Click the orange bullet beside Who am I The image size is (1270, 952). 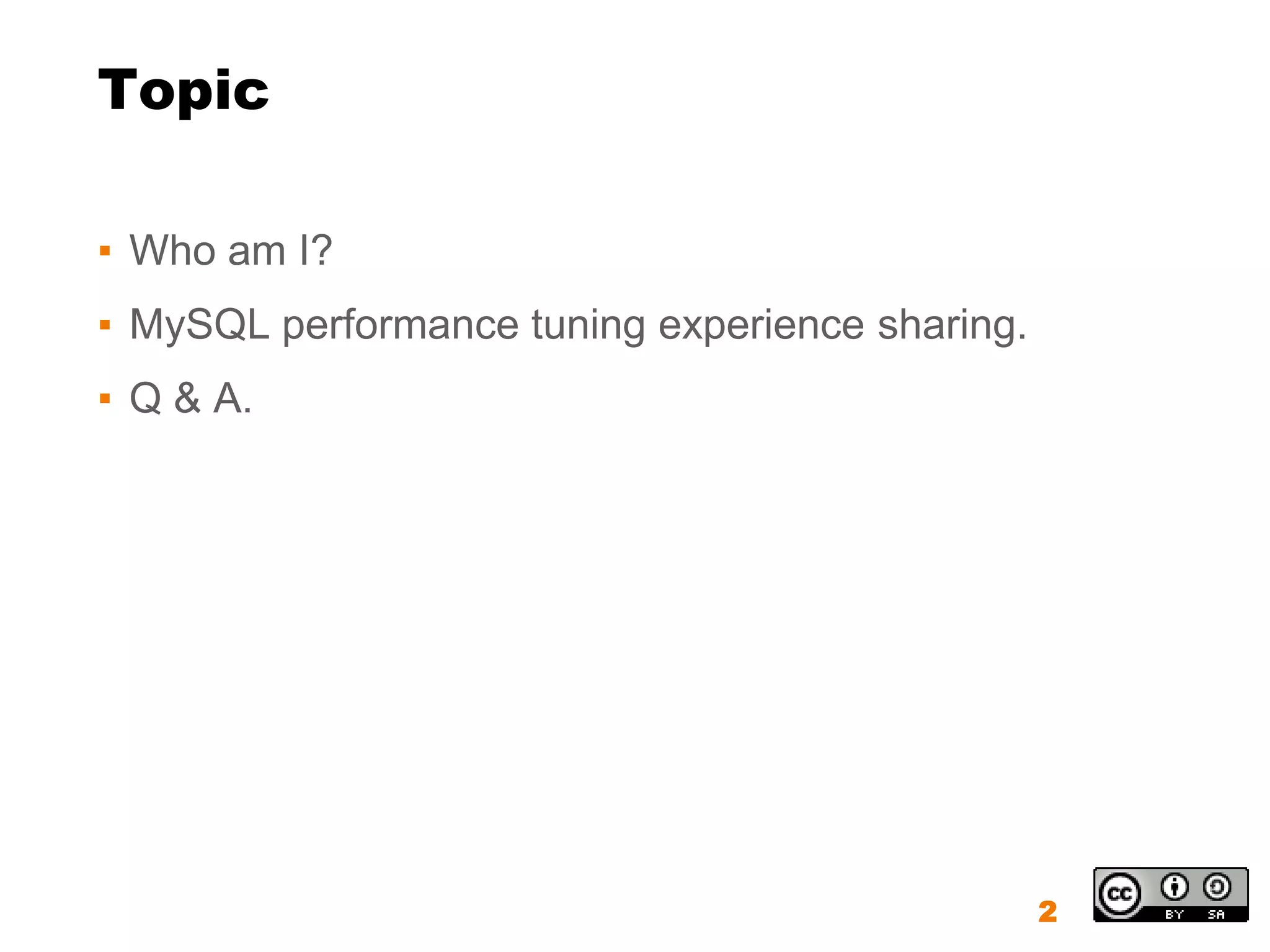[105, 251]
